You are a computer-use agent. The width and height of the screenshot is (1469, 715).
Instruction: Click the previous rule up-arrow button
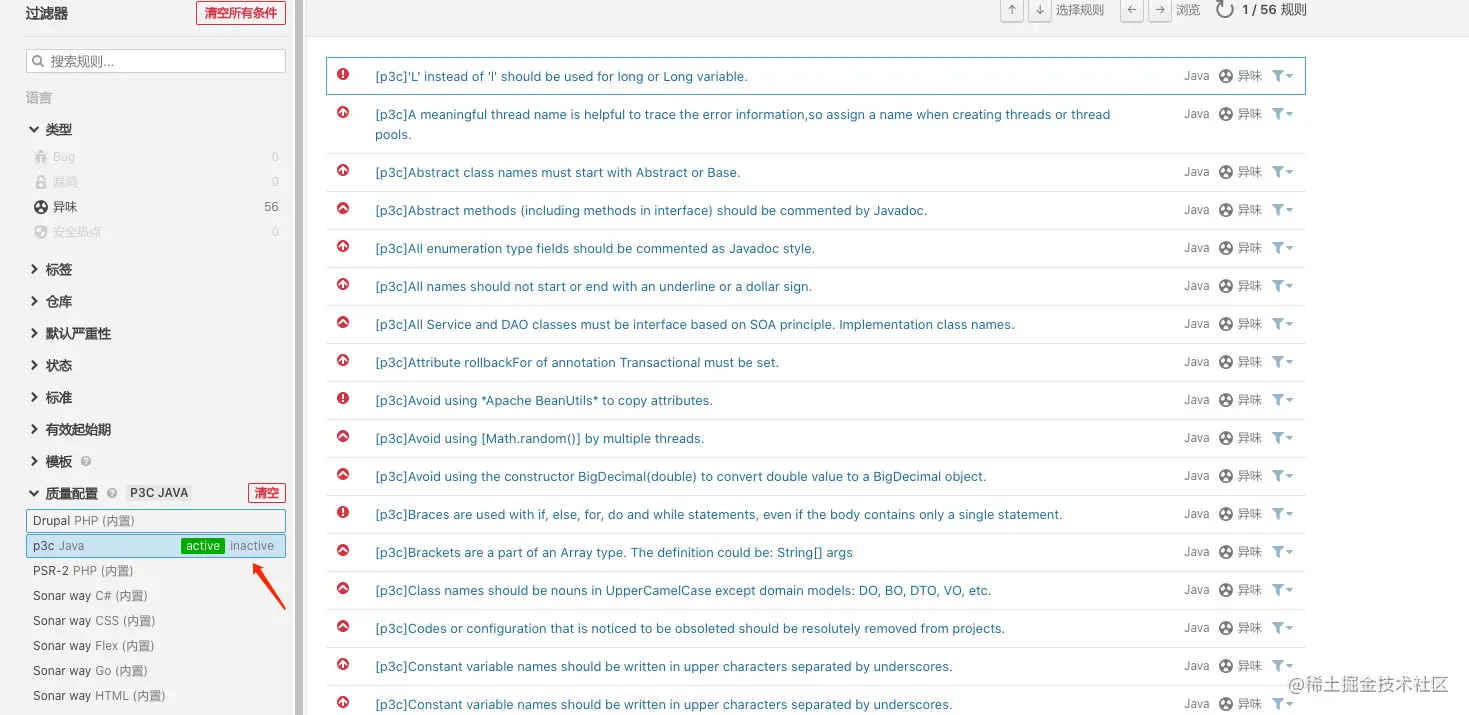(x=1012, y=10)
